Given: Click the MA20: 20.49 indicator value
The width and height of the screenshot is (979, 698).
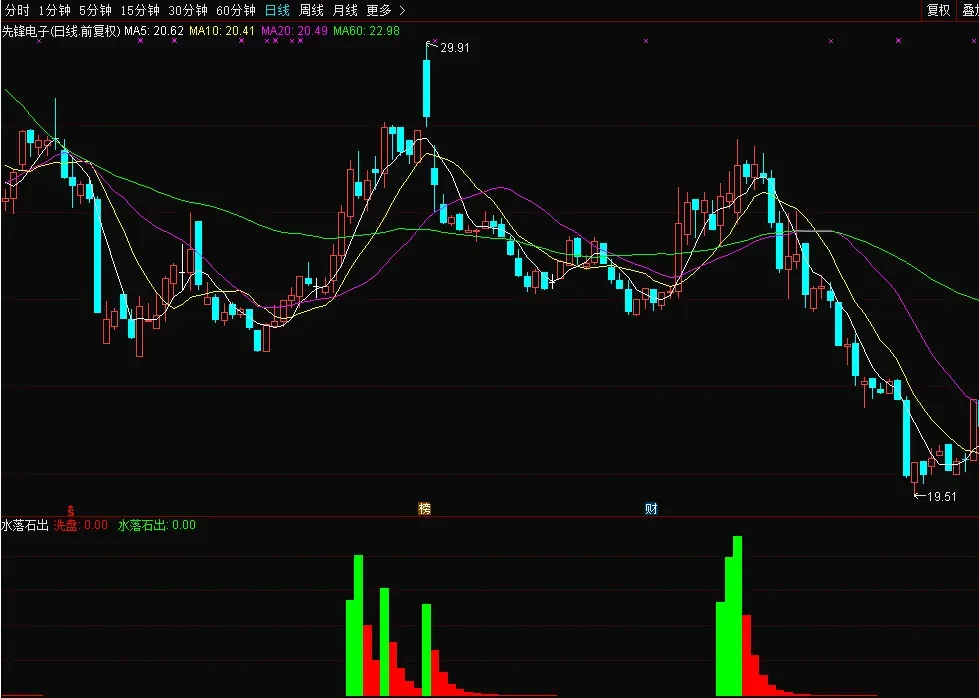Looking at the screenshot, I should pos(294,31).
